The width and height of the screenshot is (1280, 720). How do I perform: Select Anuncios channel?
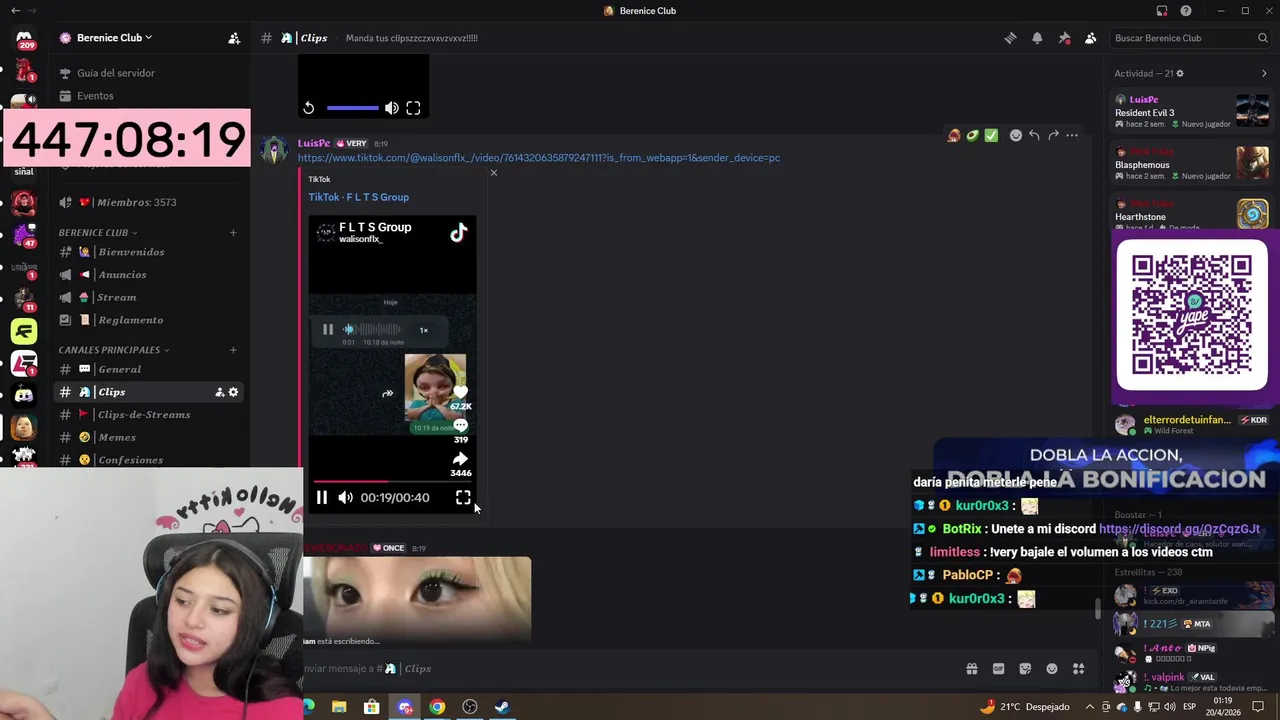coord(148,275)
